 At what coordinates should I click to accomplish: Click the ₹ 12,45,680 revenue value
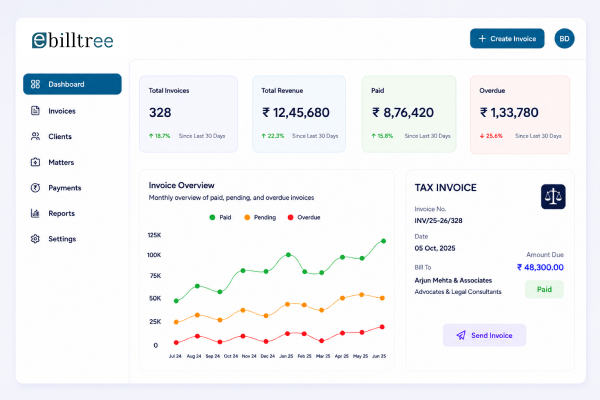296,113
